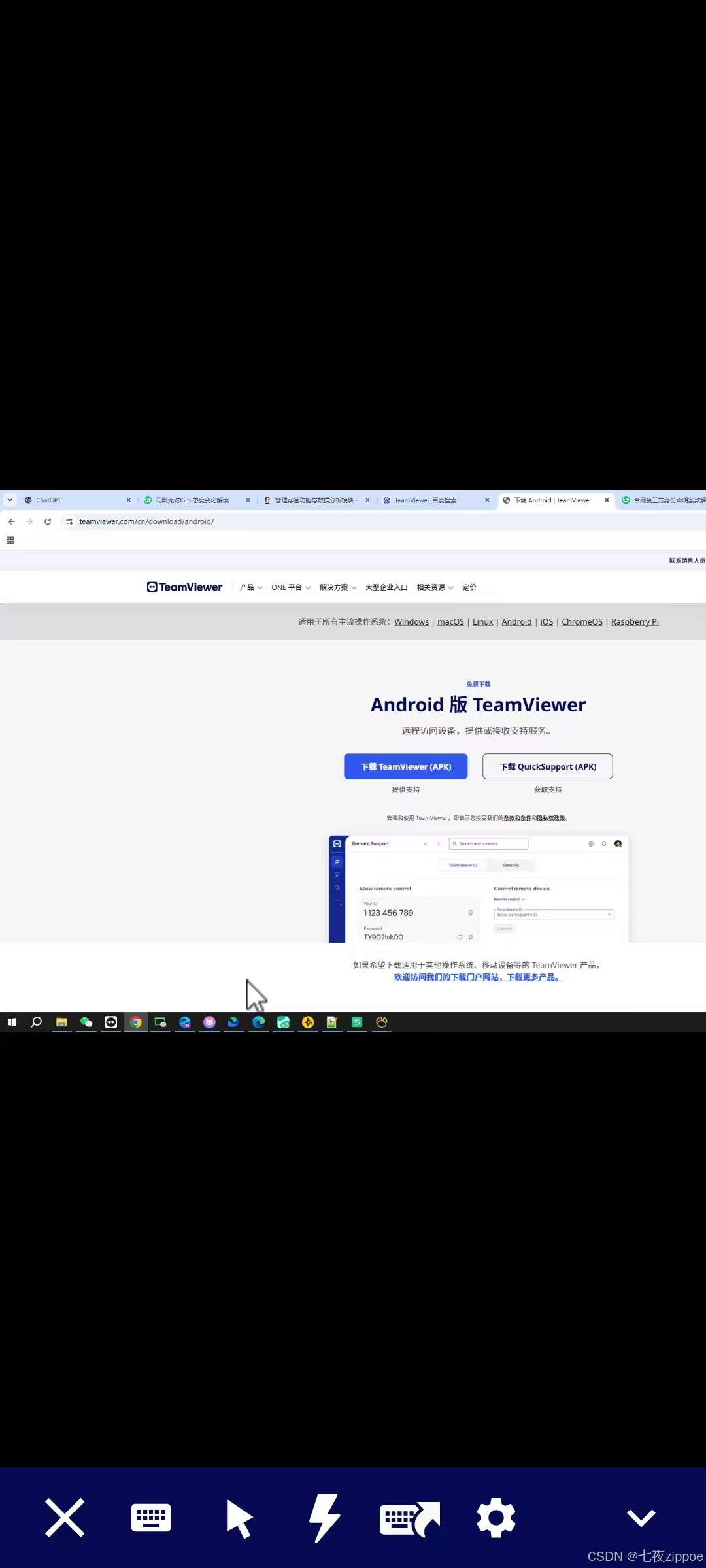This screenshot has height=1568, width=706.
Task: Tap the close session X icon
Action: (65, 1518)
